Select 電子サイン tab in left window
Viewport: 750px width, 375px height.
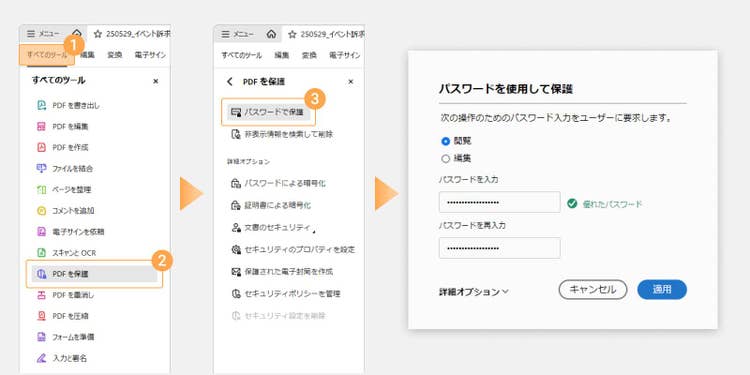(150, 55)
